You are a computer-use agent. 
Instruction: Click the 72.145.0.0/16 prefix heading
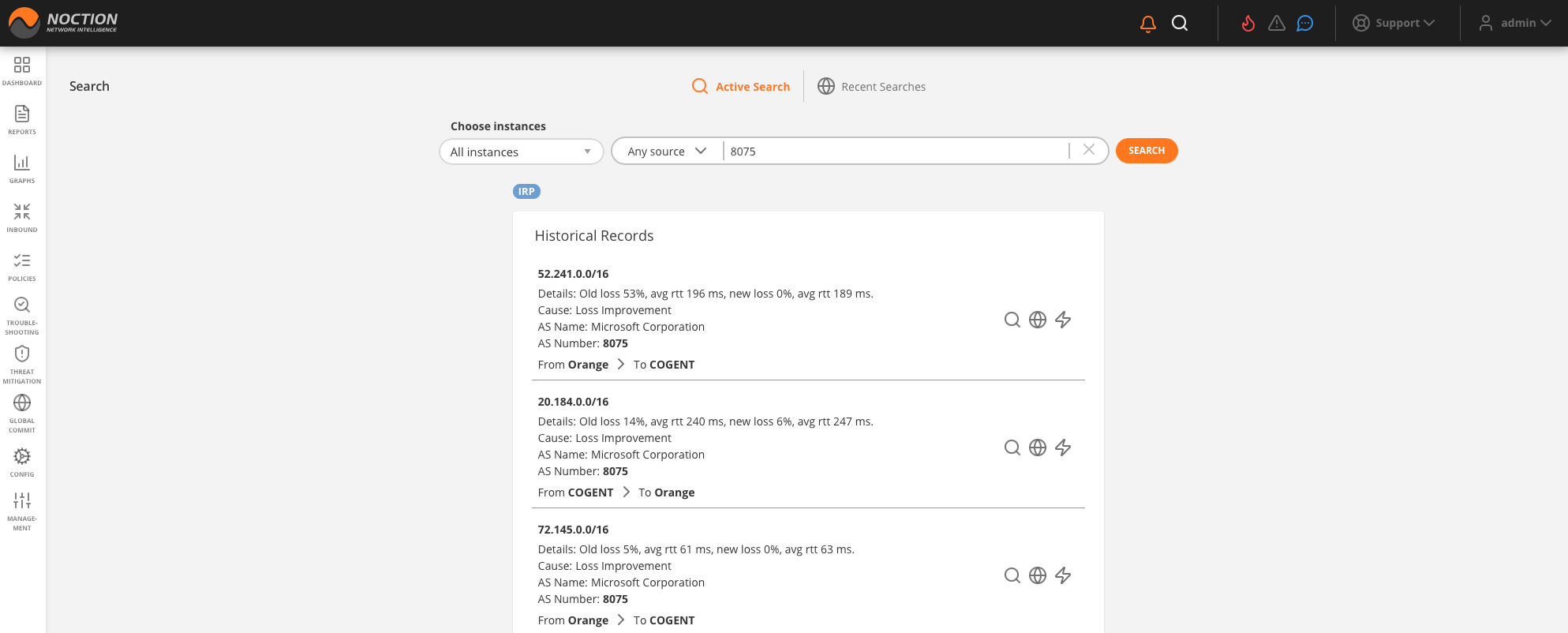573,530
